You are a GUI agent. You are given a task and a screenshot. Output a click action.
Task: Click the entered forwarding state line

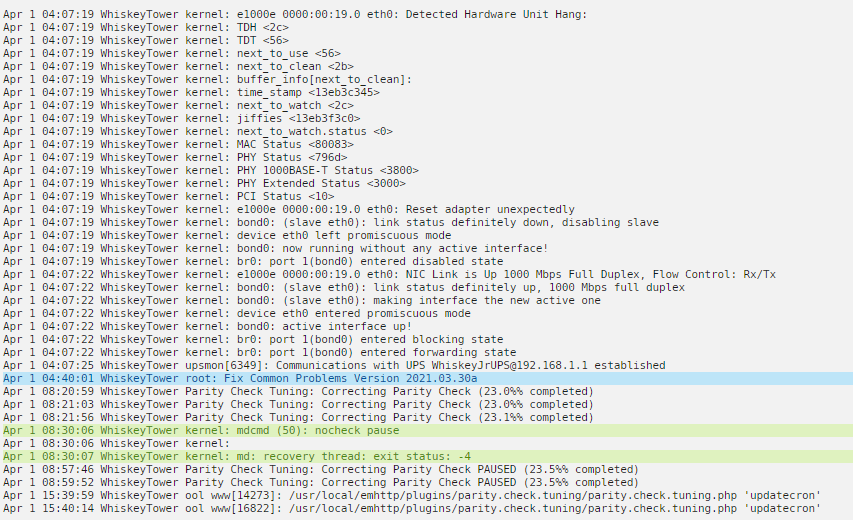259,352
